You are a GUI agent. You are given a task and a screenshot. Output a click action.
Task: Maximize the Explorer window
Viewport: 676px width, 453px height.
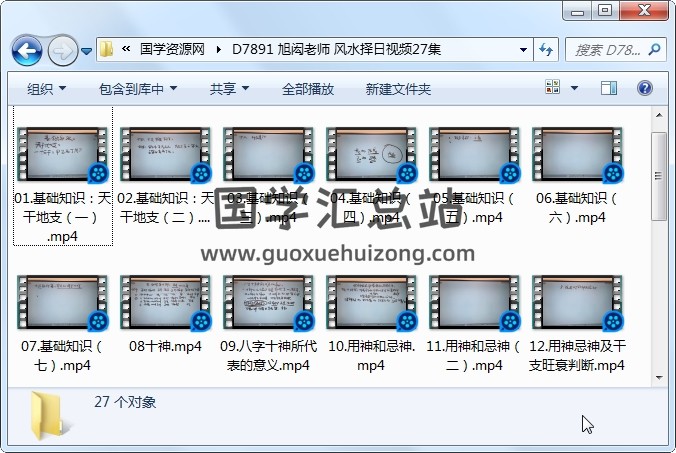[x=605, y=11]
